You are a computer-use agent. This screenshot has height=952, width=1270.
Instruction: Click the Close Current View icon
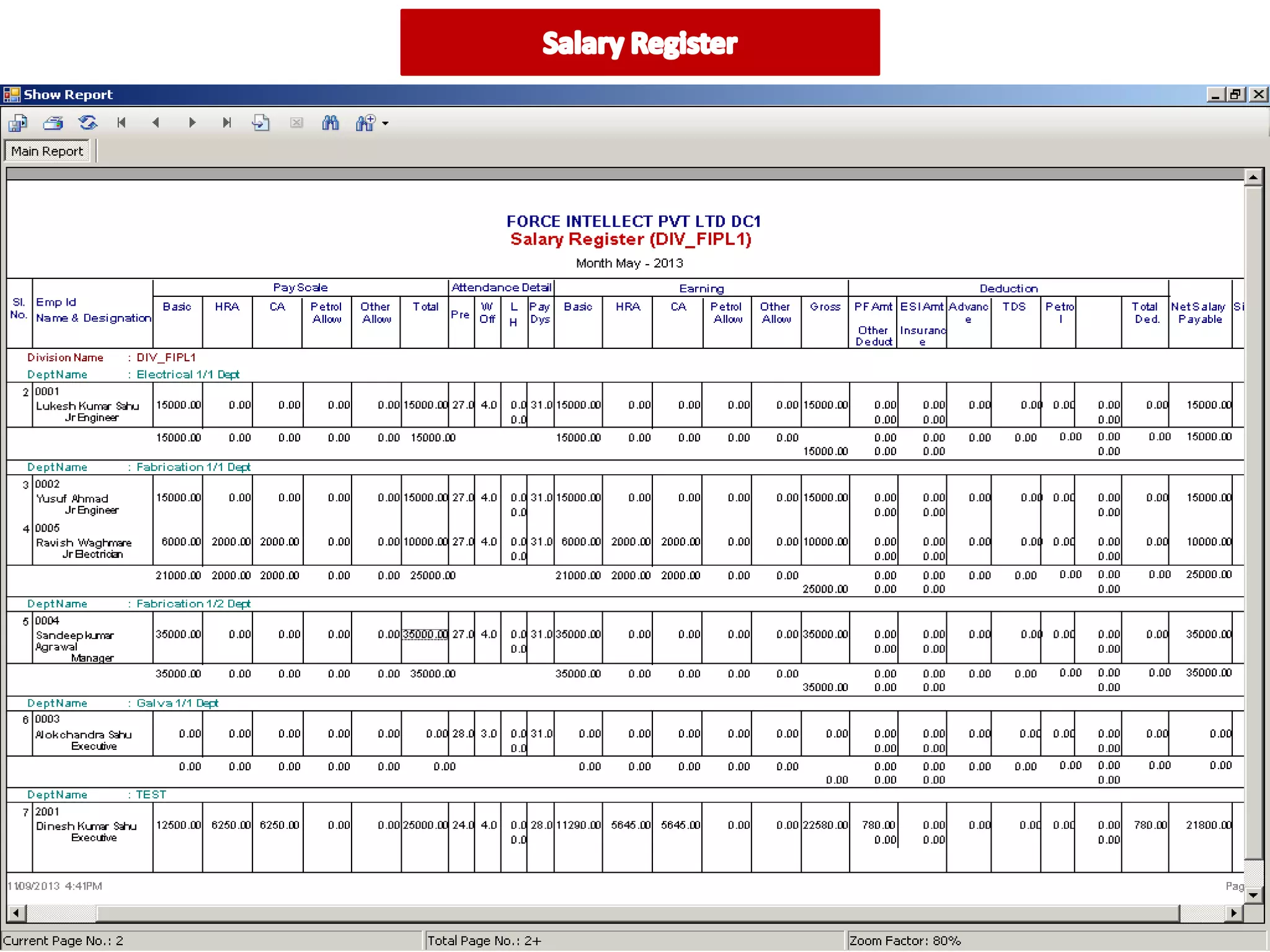(296, 123)
